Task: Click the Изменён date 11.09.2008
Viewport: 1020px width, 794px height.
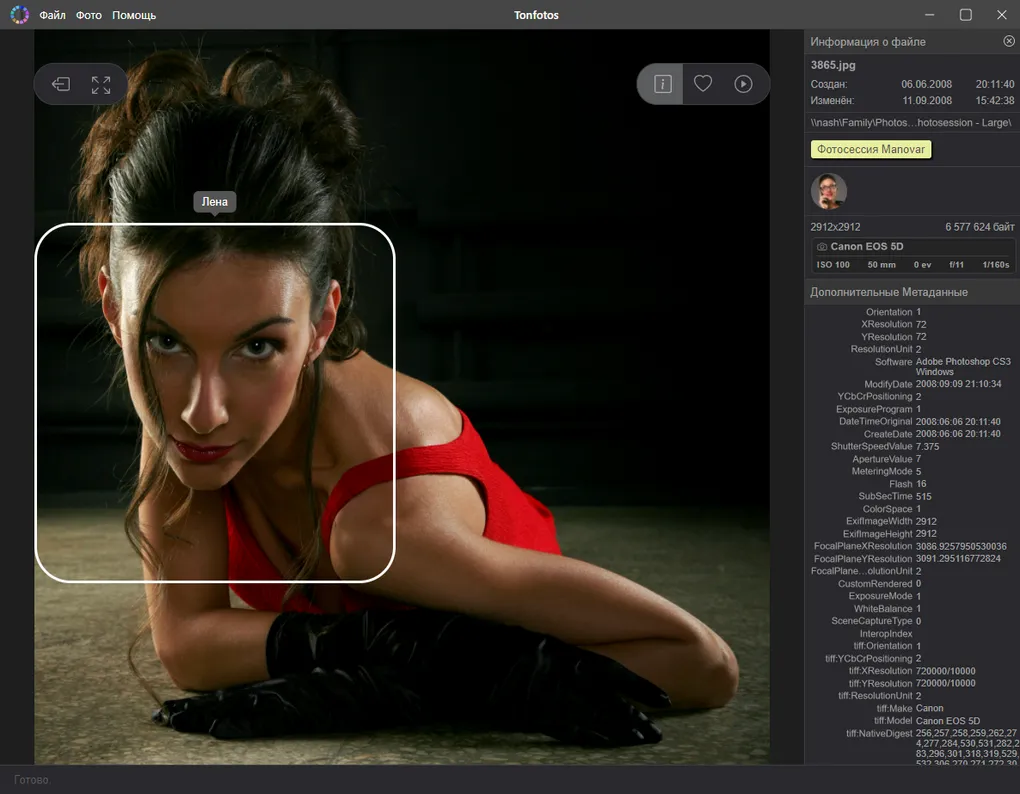Action: 927,101
